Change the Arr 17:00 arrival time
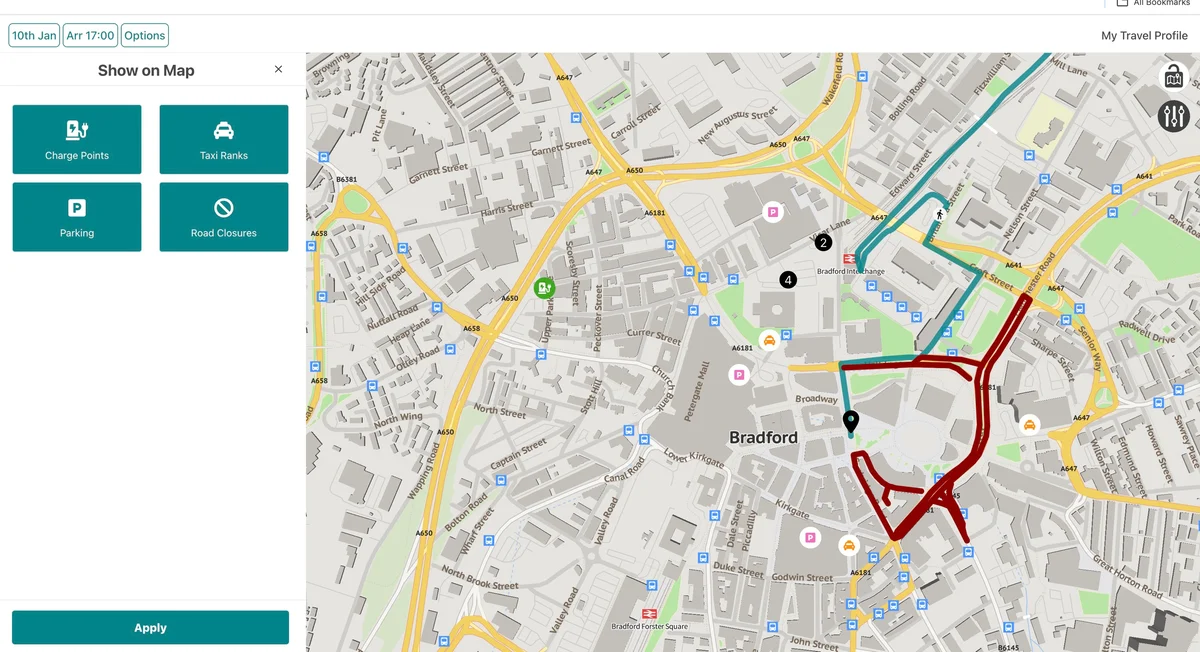Viewport: 1200px width, 652px height. tap(90, 35)
